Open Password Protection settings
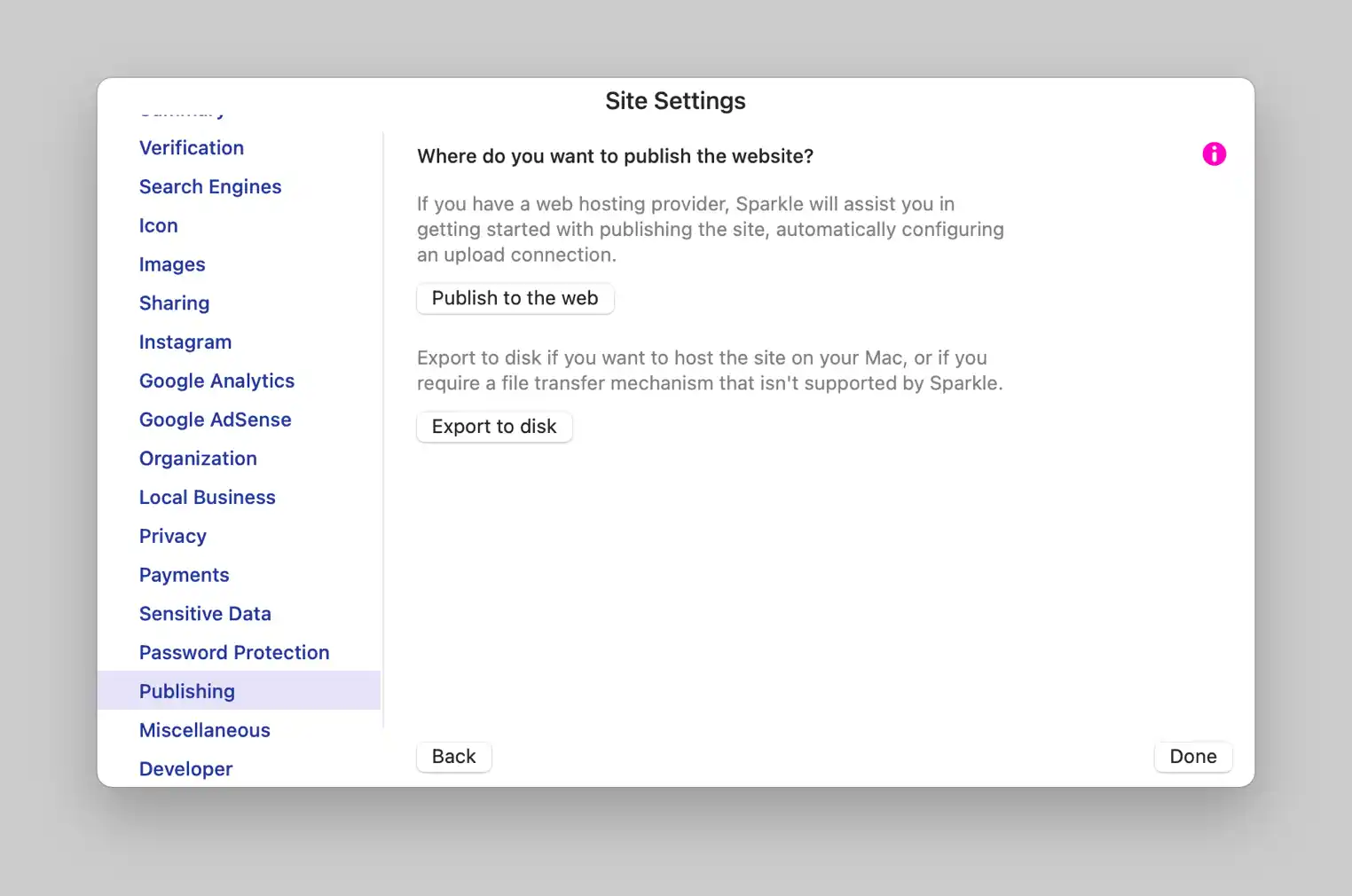 pos(234,653)
